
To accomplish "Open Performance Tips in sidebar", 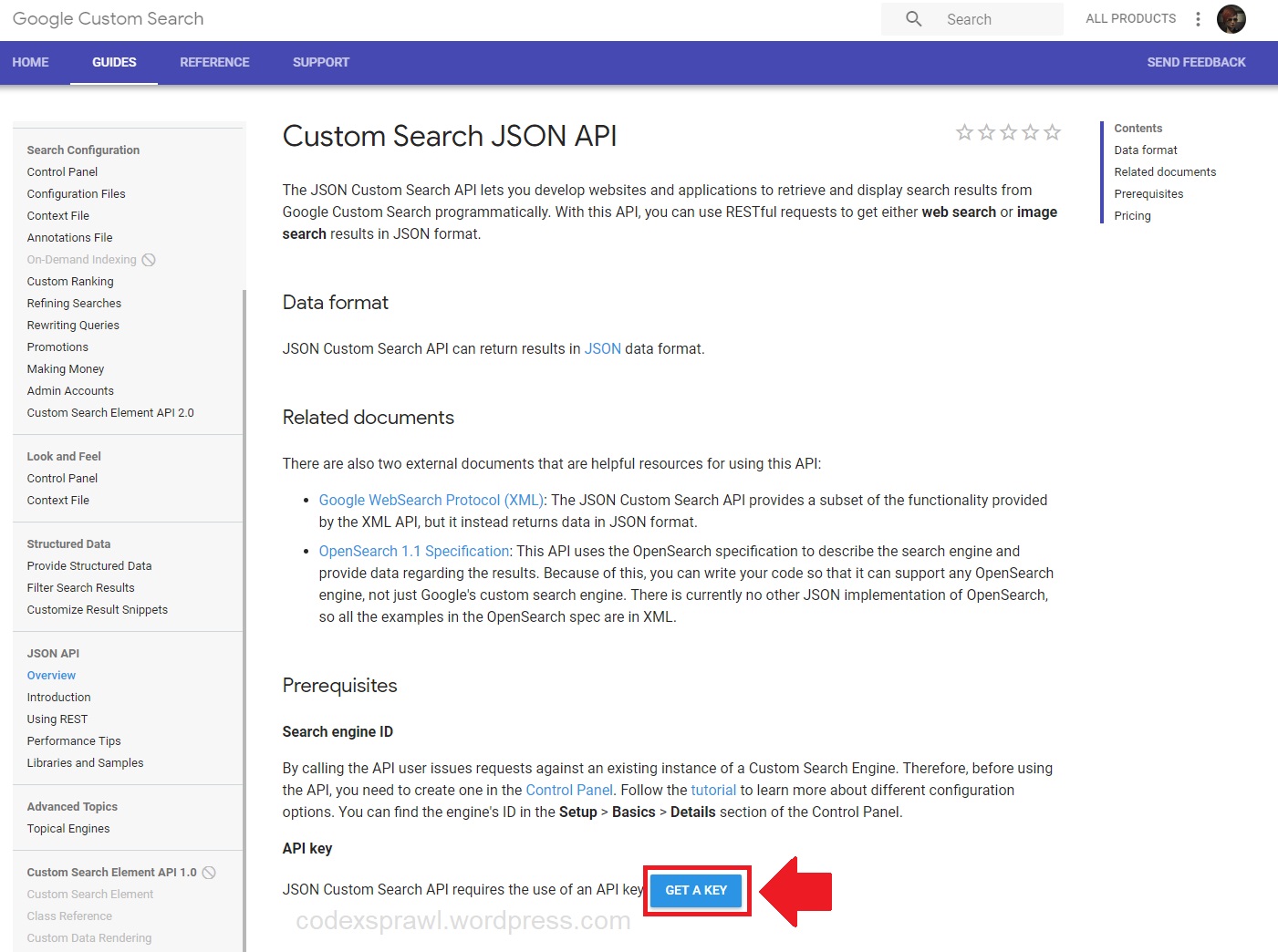I will coord(74,741).
